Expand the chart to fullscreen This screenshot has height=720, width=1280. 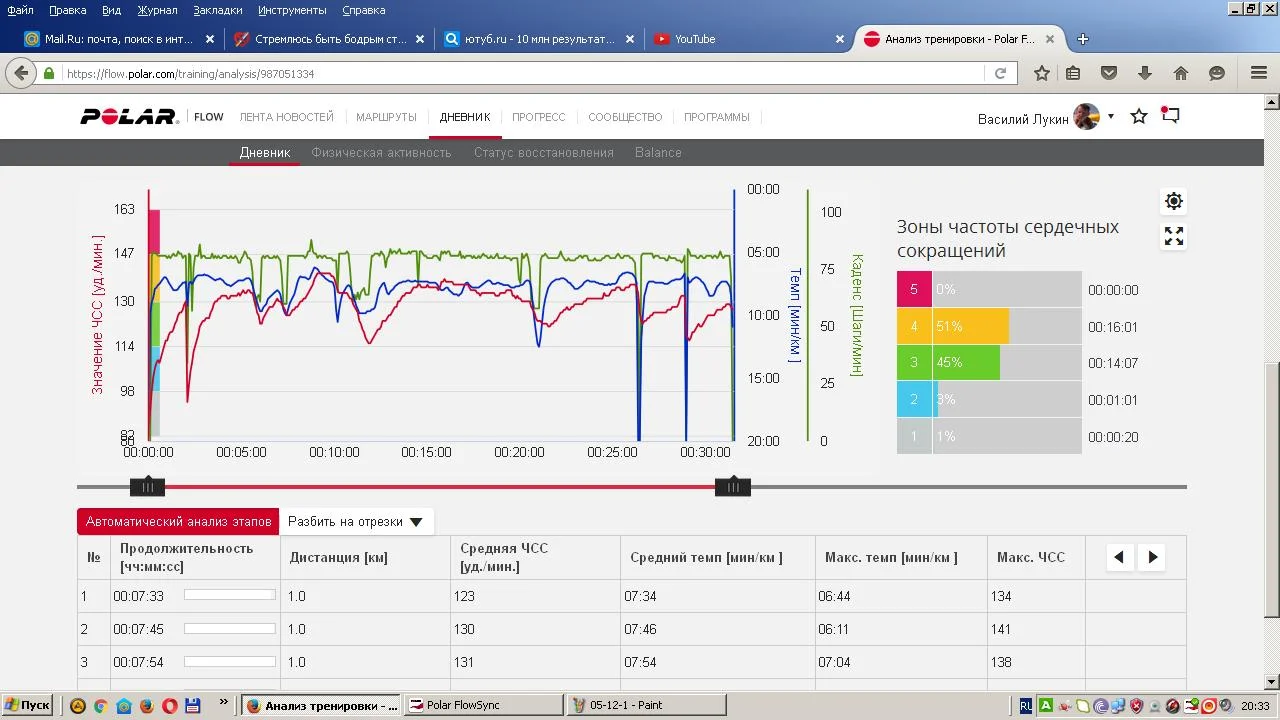pos(1174,237)
